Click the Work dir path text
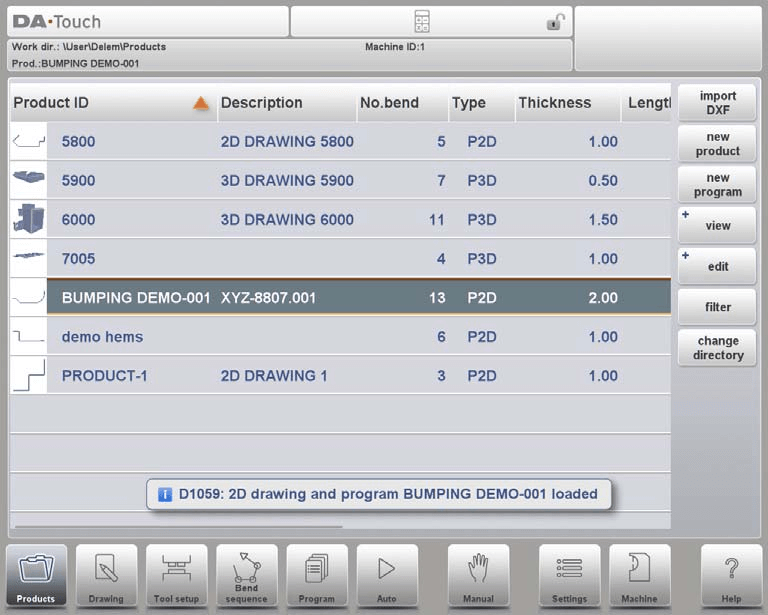768x615 pixels. click(89, 47)
